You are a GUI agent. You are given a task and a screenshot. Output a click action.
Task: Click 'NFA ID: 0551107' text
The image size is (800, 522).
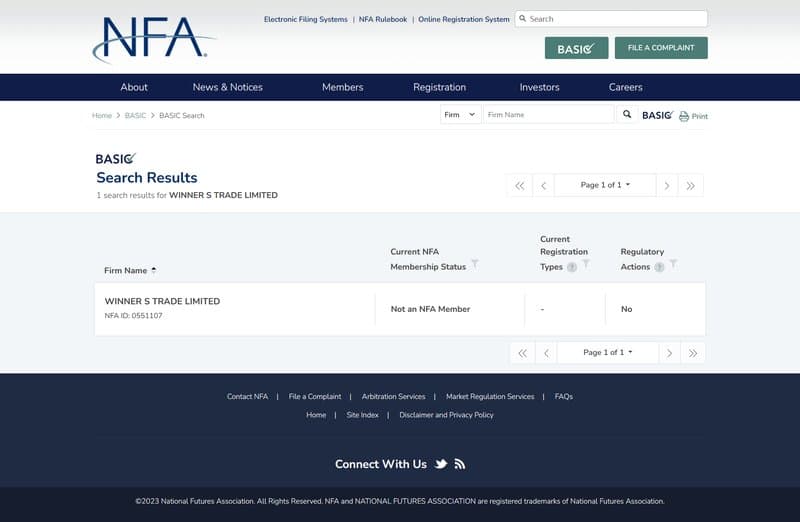click(133, 315)
